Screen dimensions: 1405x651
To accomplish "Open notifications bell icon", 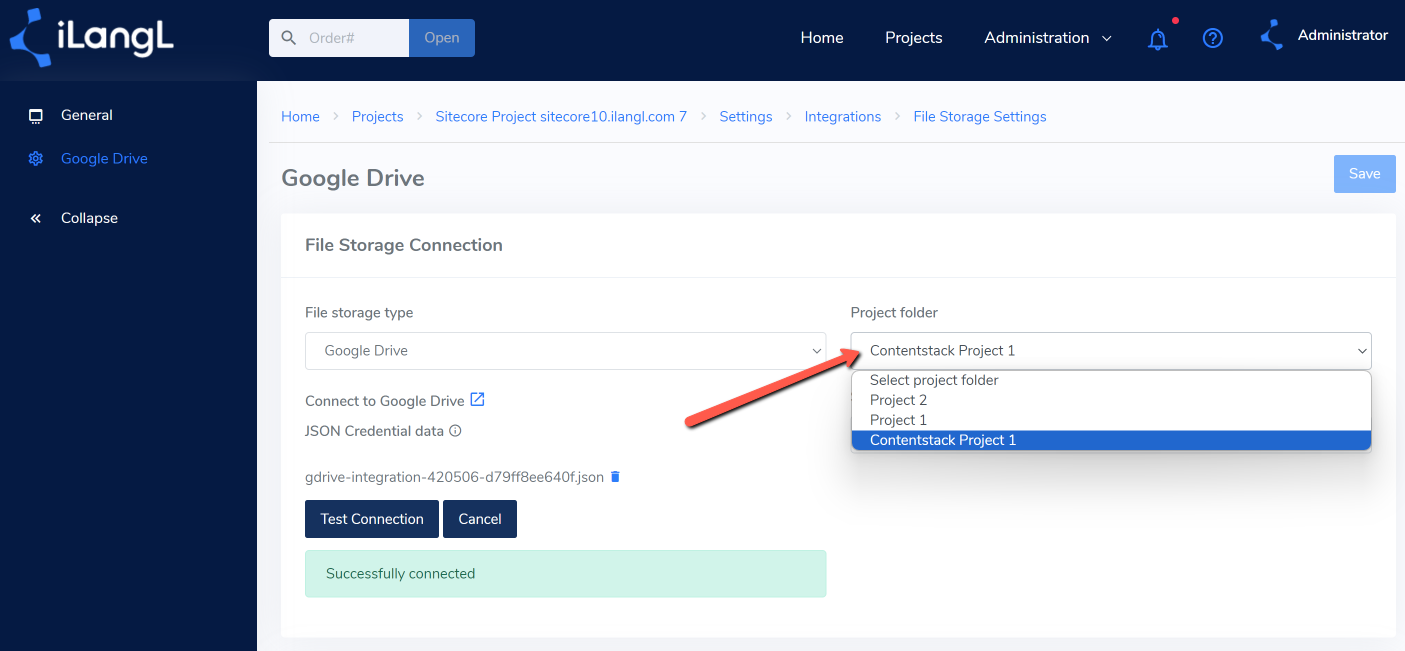I will coord(1158,39).
